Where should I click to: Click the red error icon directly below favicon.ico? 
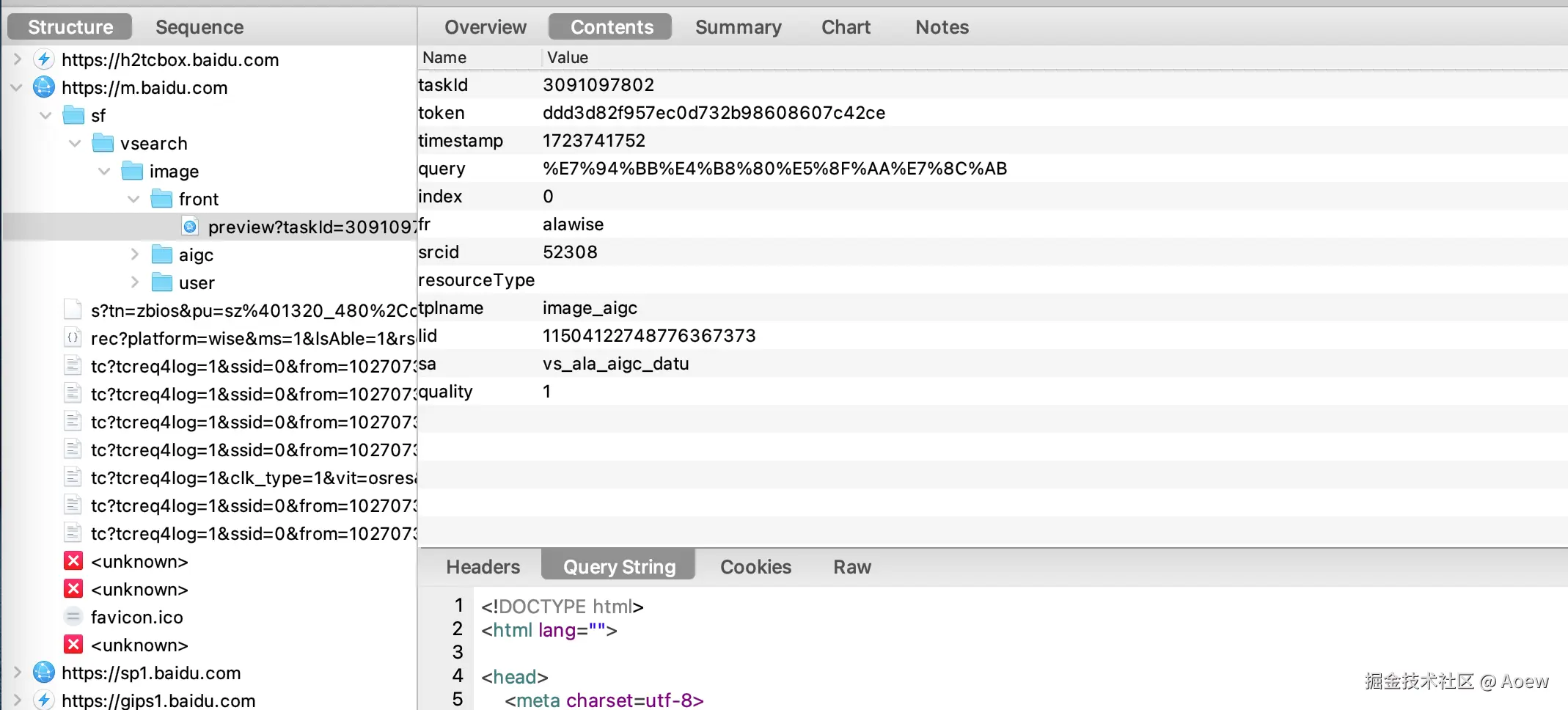tap(73, 645)
